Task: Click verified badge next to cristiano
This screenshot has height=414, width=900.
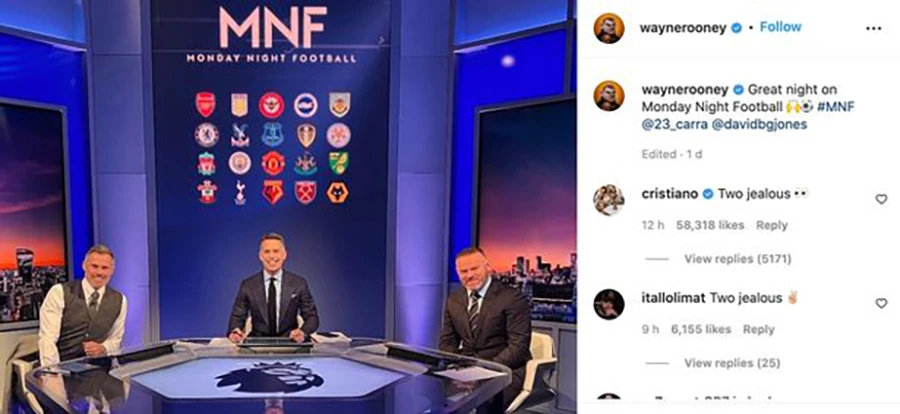Action: point(708,194)
